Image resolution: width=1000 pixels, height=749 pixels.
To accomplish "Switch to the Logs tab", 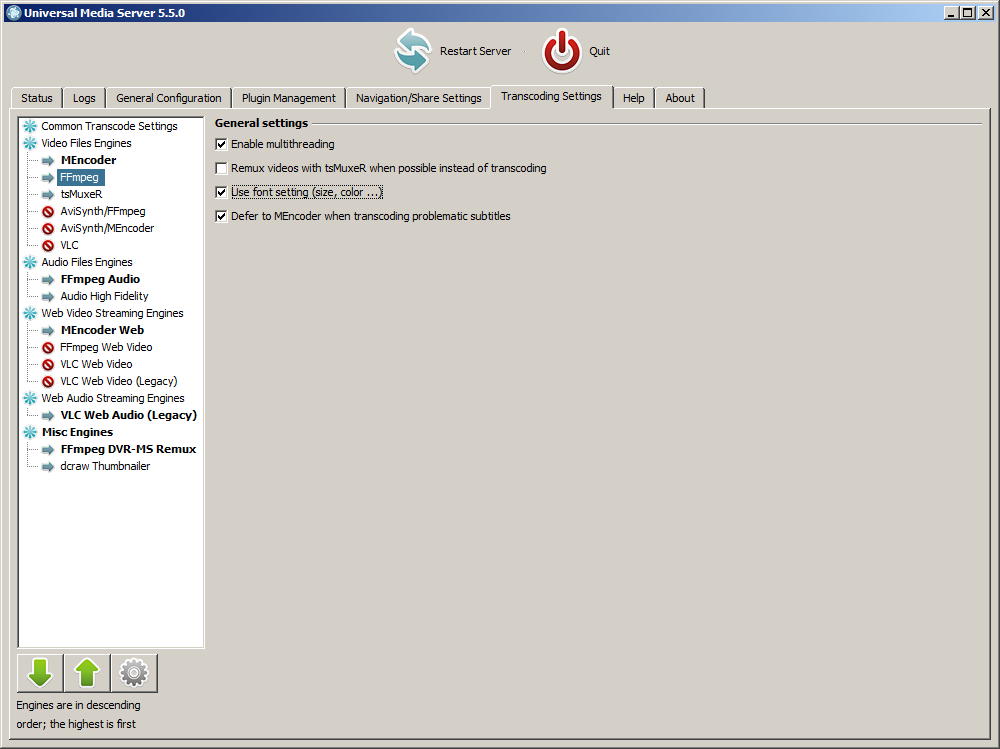I will point(84,98).
